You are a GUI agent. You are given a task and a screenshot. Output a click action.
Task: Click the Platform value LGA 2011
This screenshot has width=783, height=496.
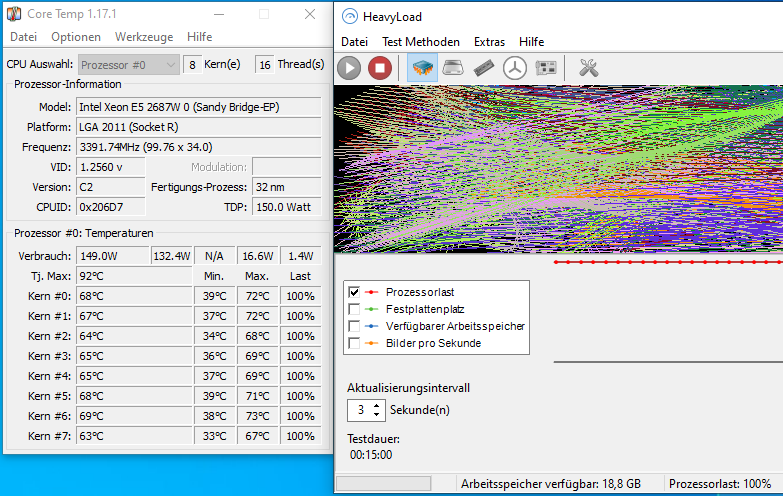click(198, 127)
